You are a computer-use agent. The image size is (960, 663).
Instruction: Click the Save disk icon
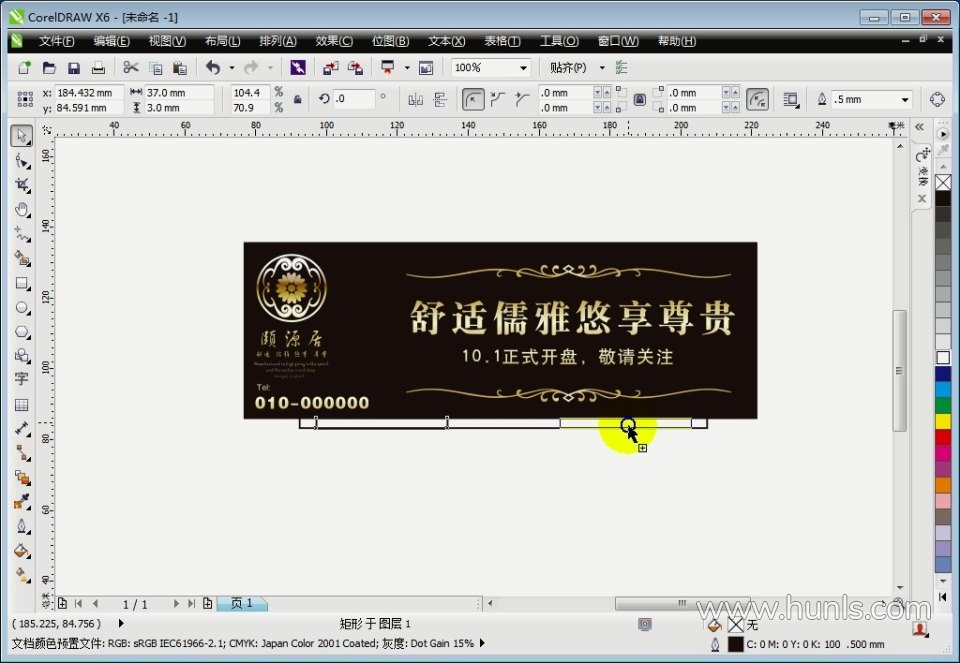[73, 68]
